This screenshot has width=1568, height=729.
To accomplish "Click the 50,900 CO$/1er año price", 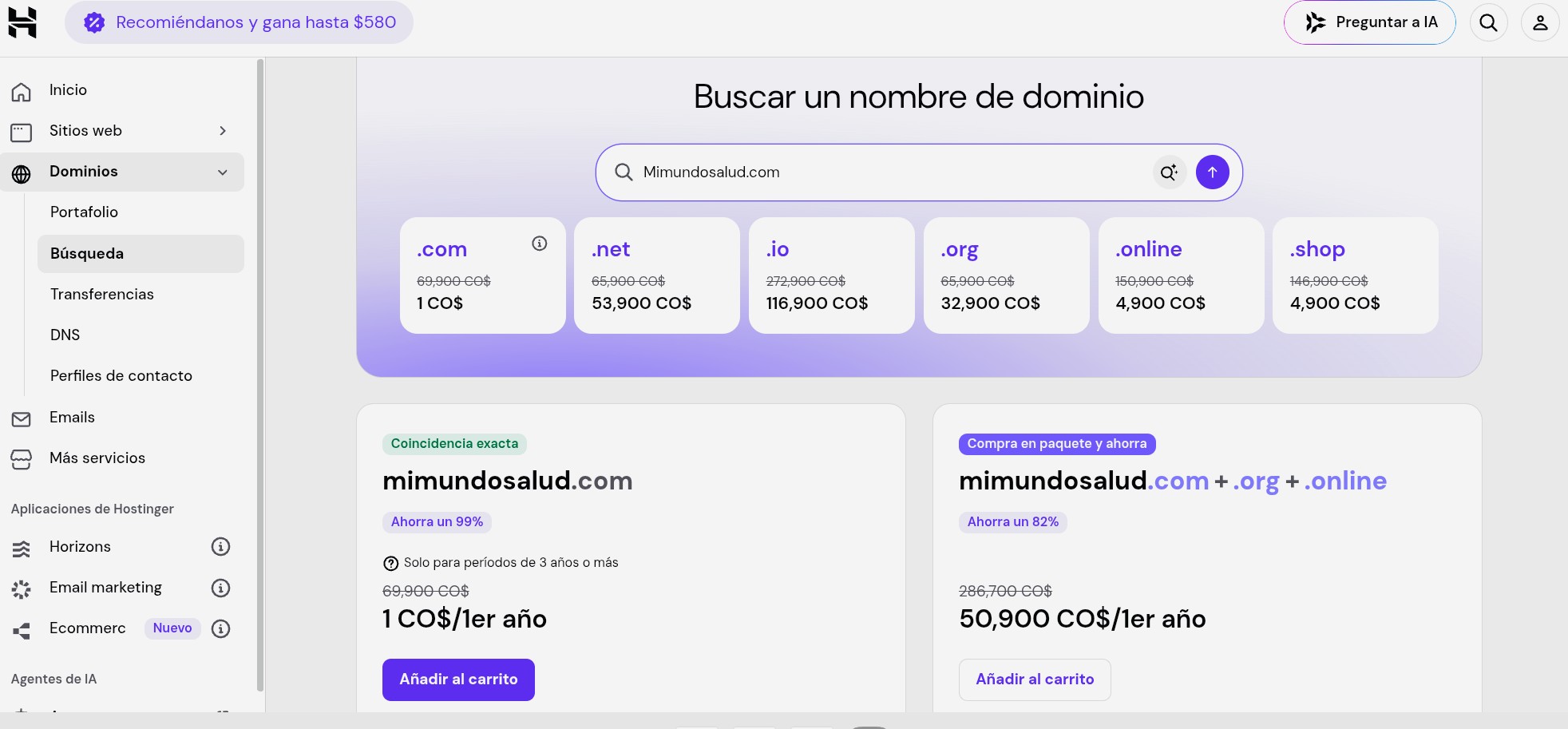I will (x=1083, y=619).
